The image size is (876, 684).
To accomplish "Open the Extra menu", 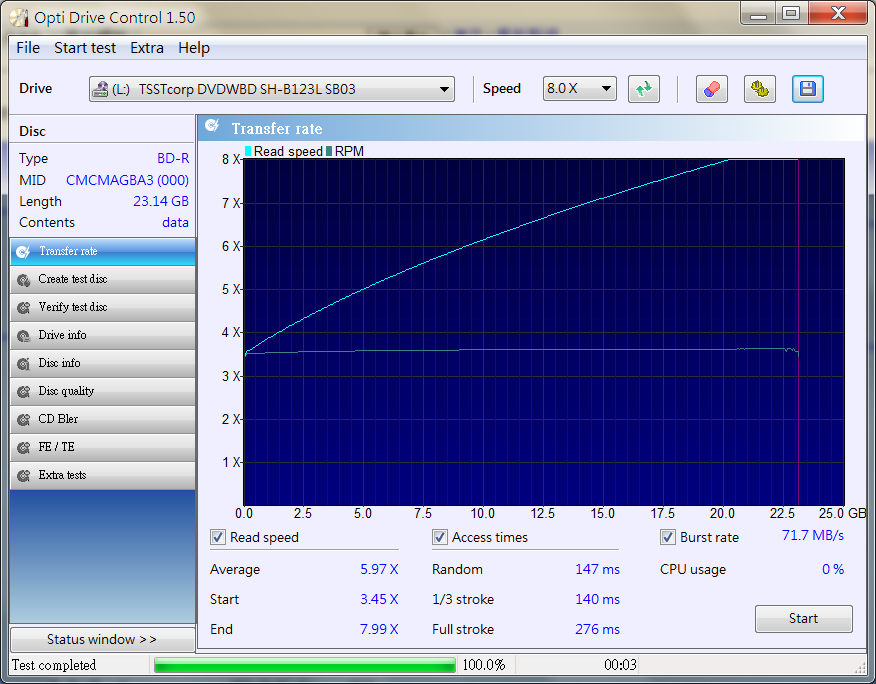I will click(147, 48).
